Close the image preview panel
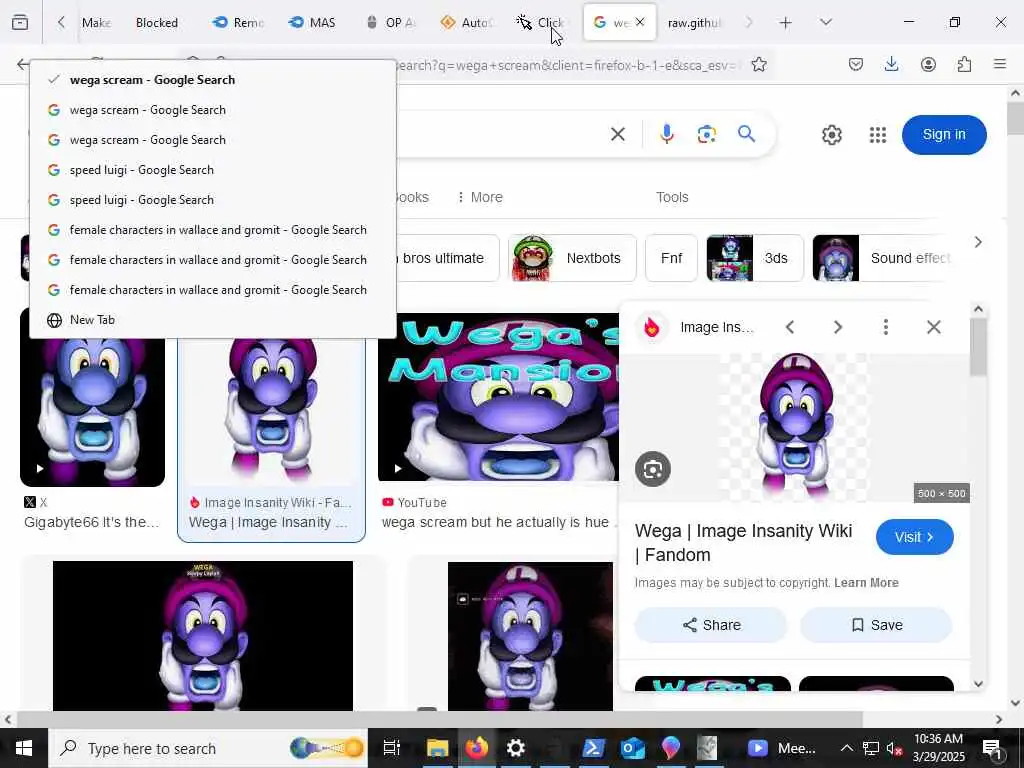The image size is (1024, 768). click(x=934, y=327)
